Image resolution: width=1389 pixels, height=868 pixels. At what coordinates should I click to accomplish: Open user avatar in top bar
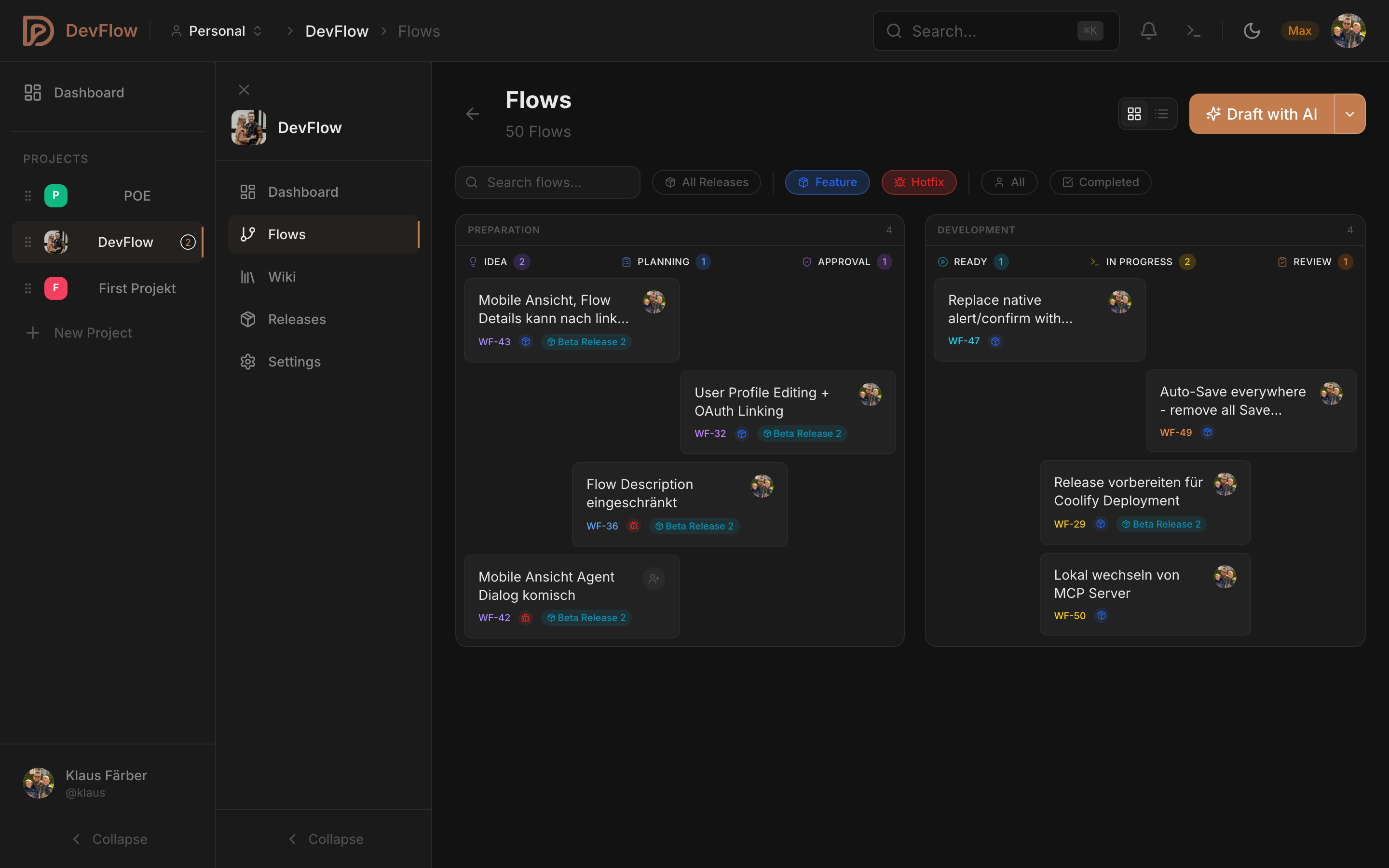pos(1348,31)
